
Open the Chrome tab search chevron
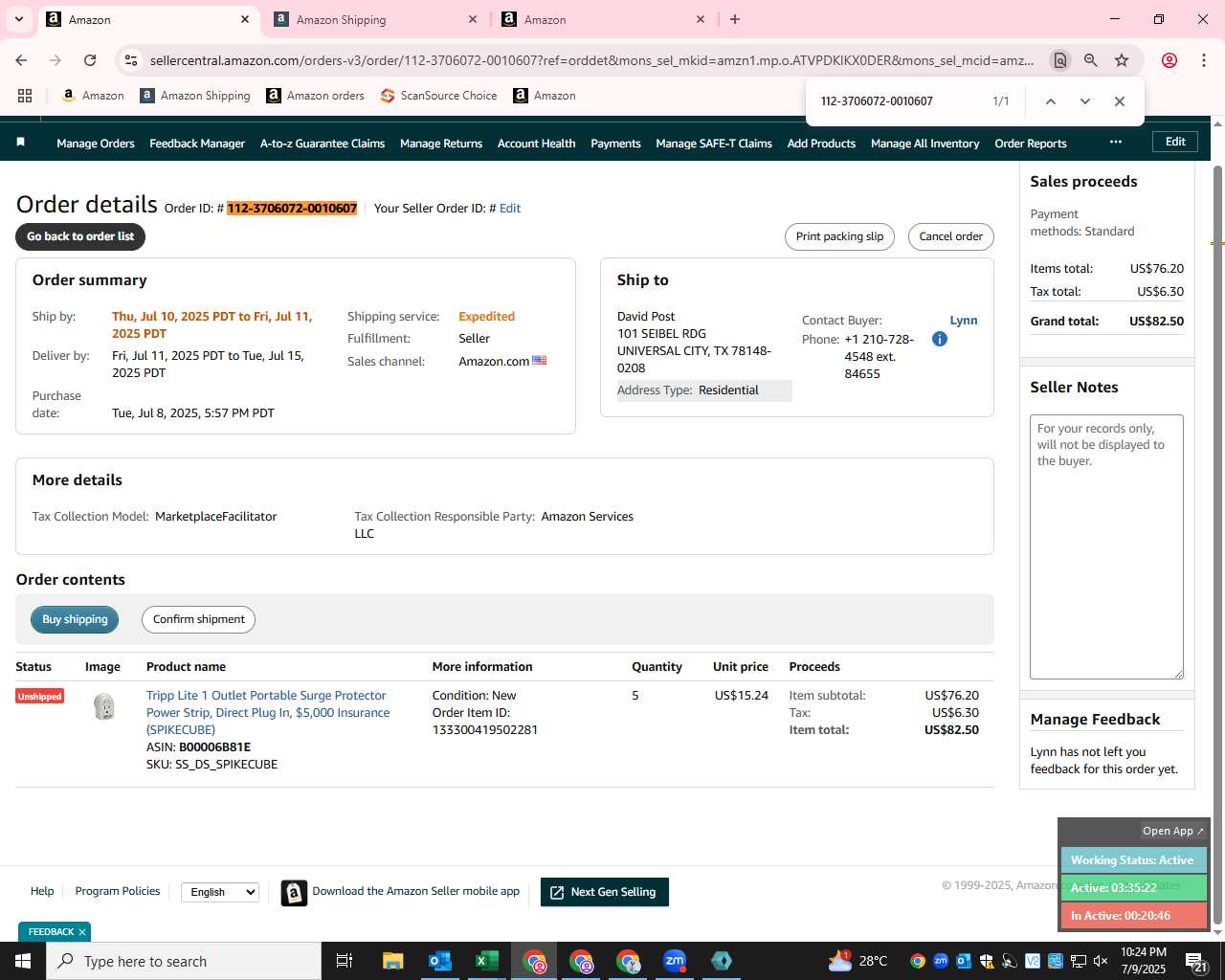18,19
